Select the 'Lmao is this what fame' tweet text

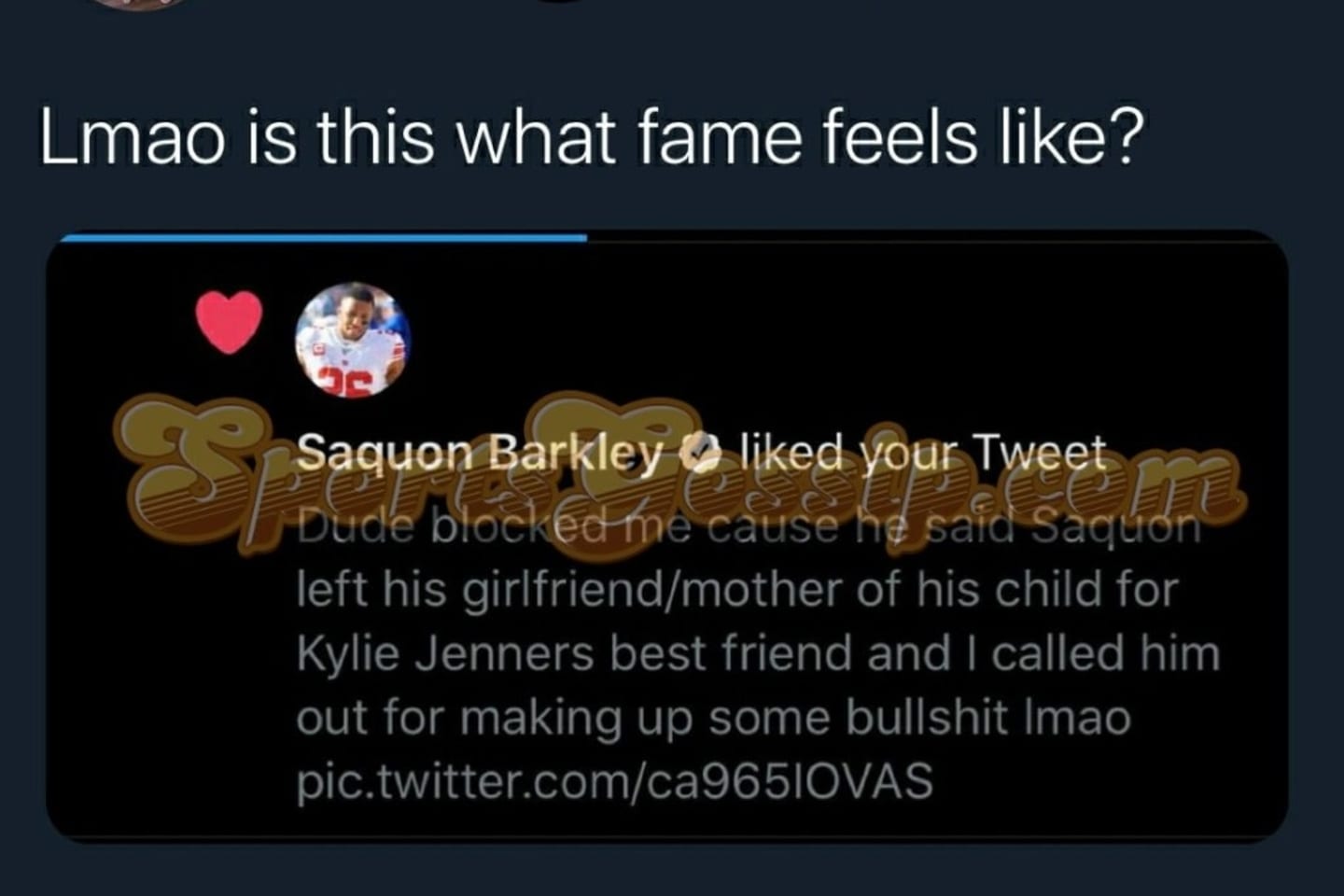pyautogui.click(x=590, y=137)
